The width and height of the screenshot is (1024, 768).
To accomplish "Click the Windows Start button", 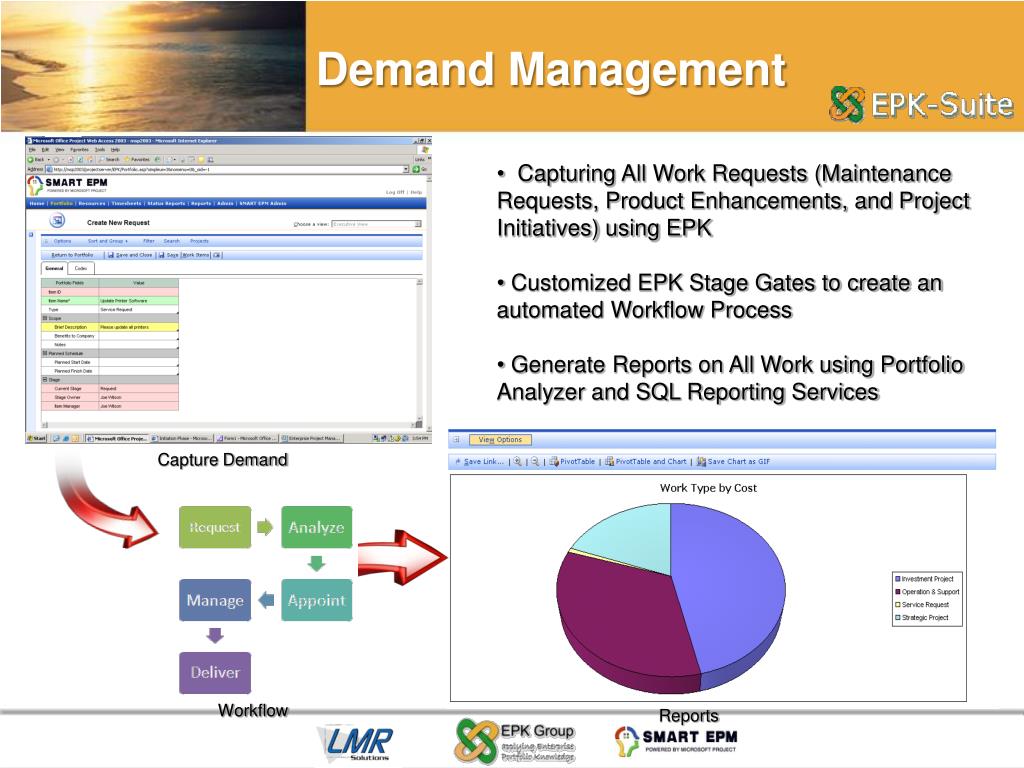I will click(37, 438).
